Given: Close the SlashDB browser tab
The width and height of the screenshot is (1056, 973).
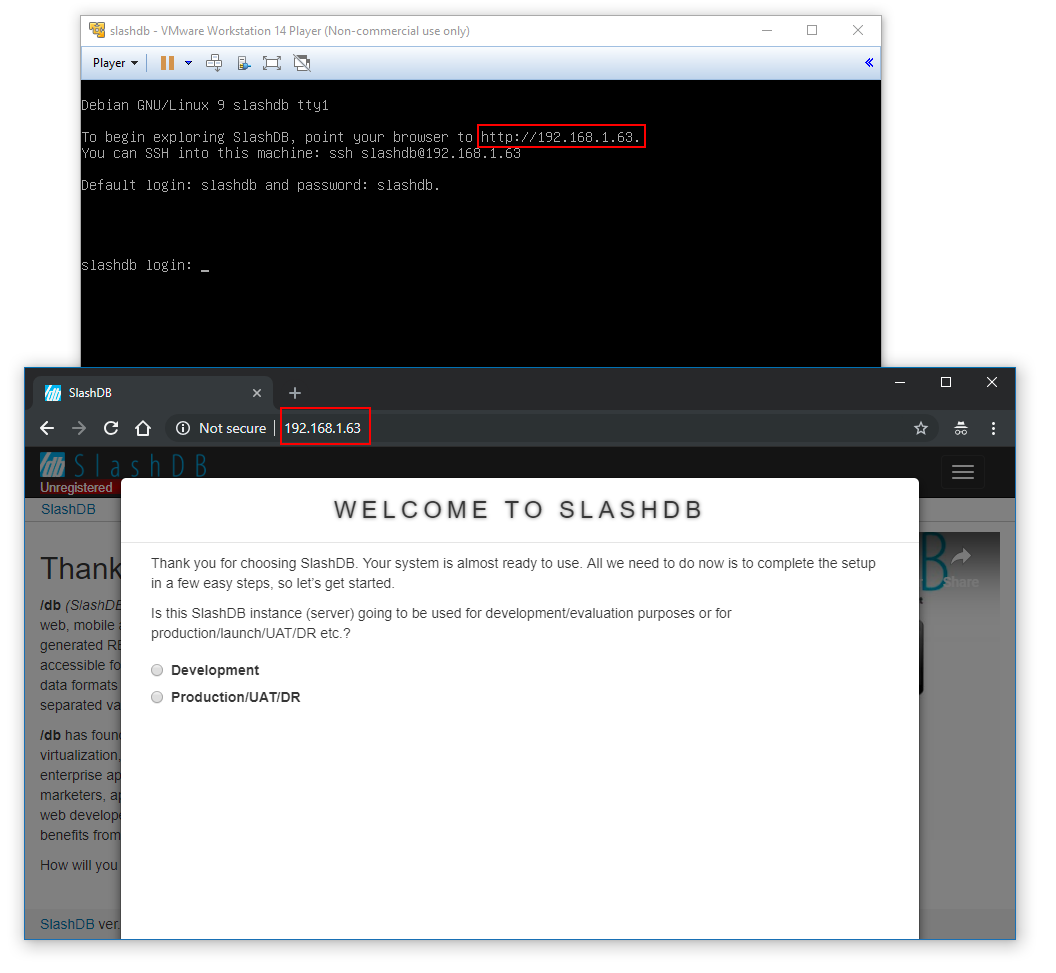Looking at the screenshot, I should 257,393.
